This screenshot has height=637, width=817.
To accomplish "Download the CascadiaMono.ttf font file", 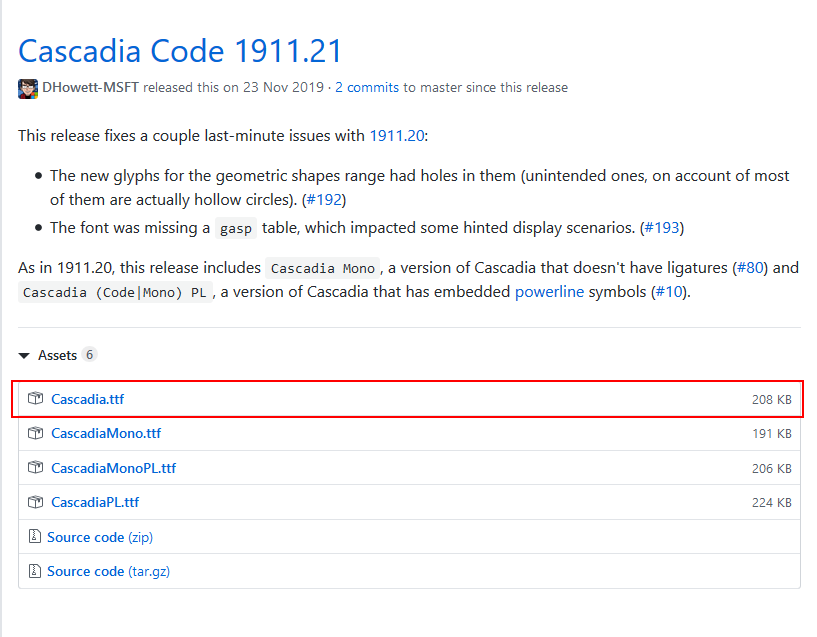I will [106, 433].
